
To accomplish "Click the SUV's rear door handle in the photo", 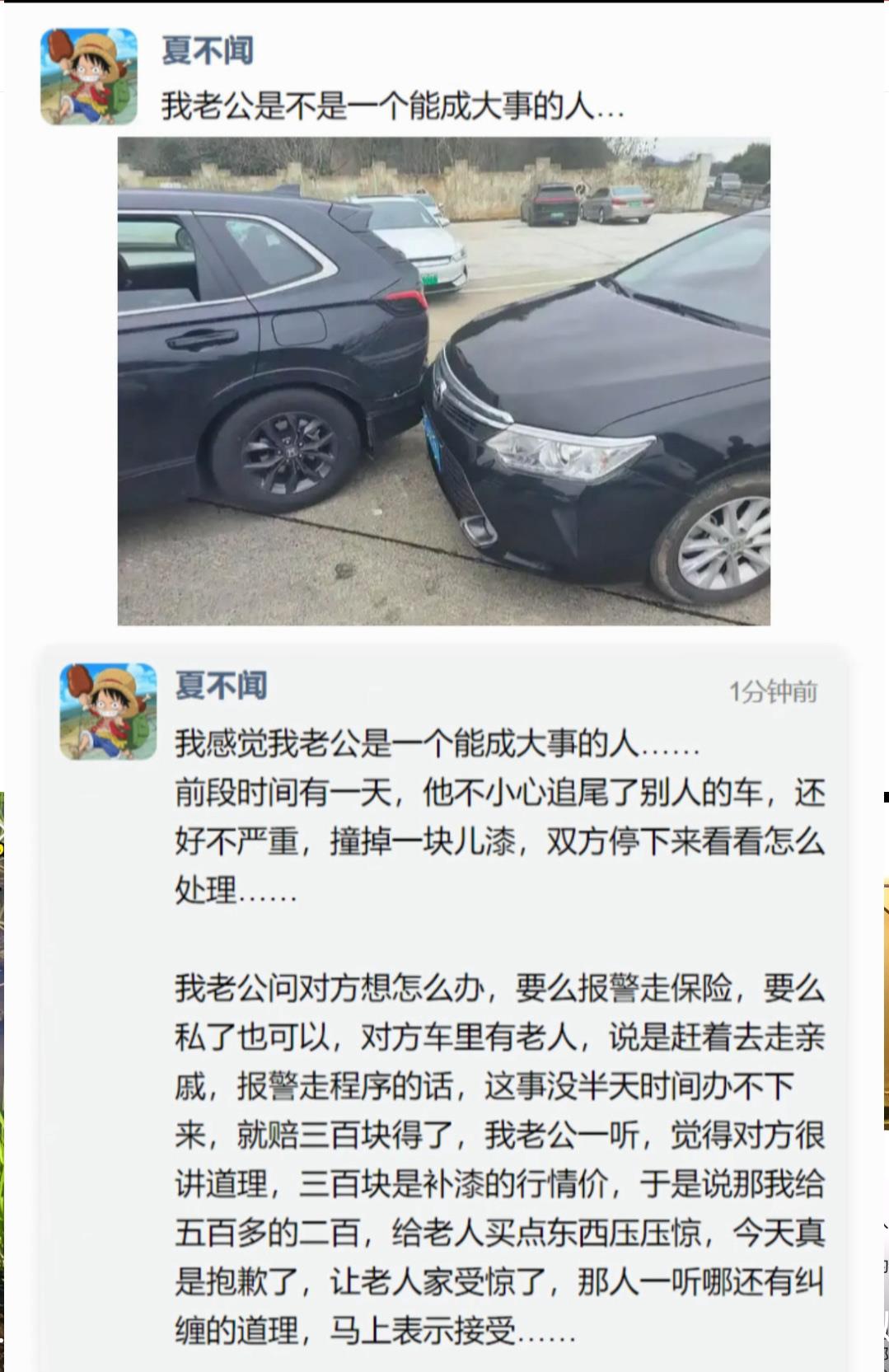I will [x=202, y=339].
